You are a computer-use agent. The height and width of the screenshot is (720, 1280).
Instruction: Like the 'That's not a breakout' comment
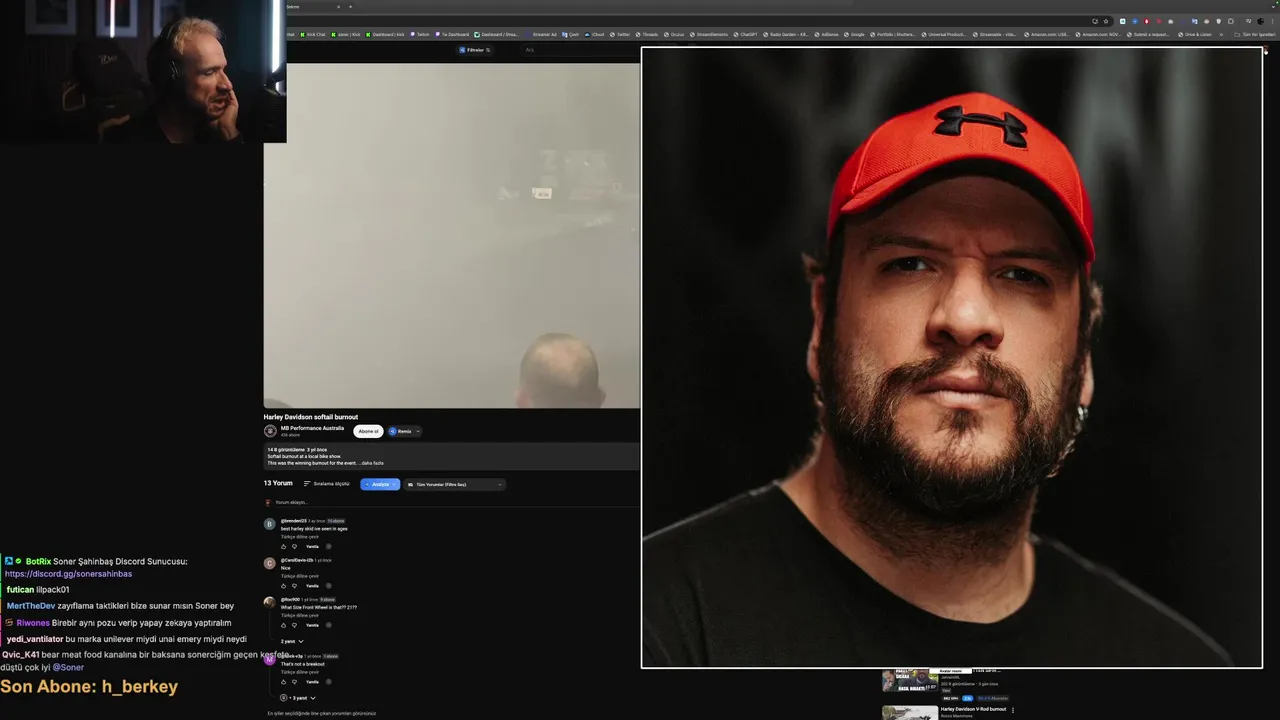(x=283, y=682)
